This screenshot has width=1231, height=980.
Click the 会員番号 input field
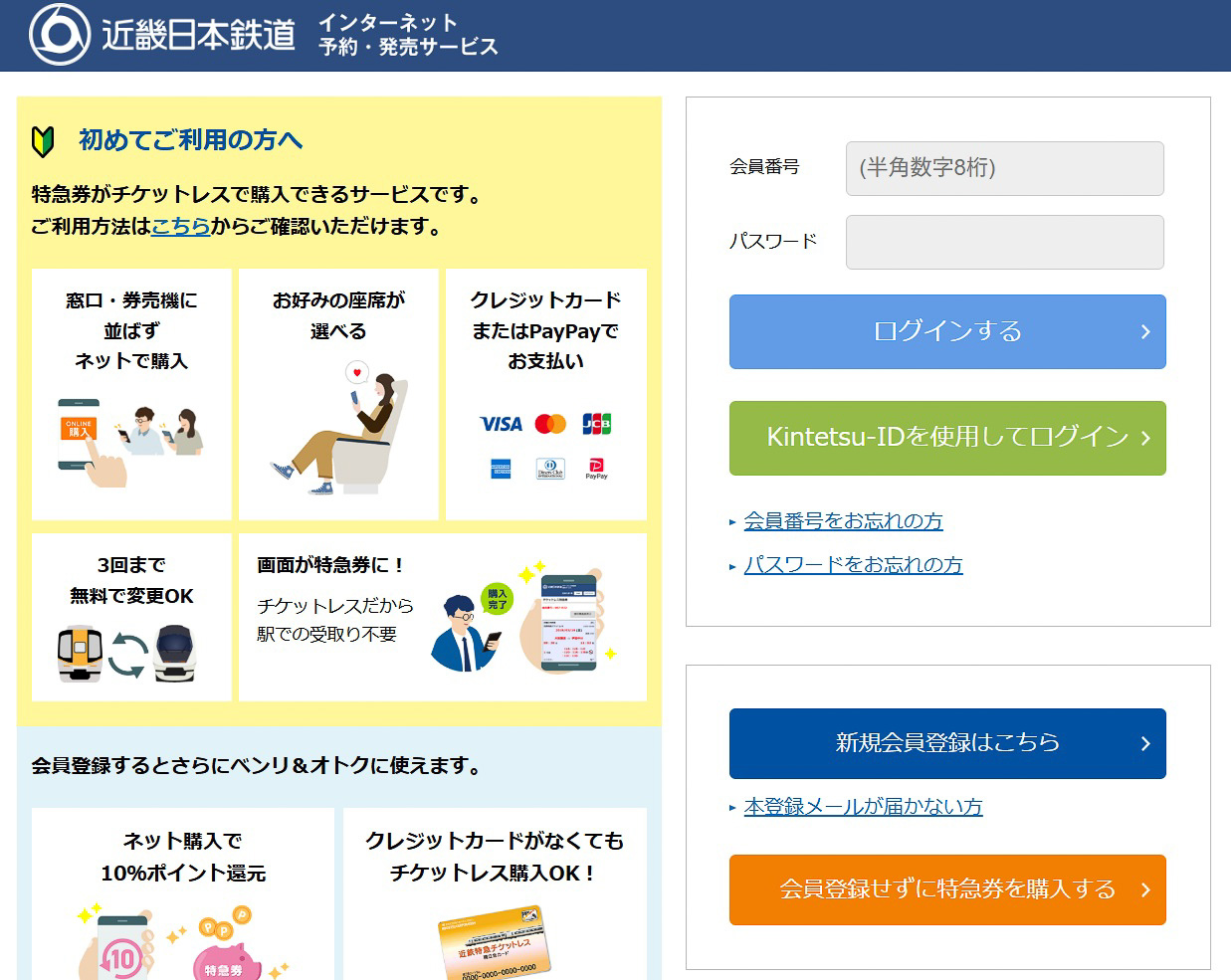[1004, 168]
